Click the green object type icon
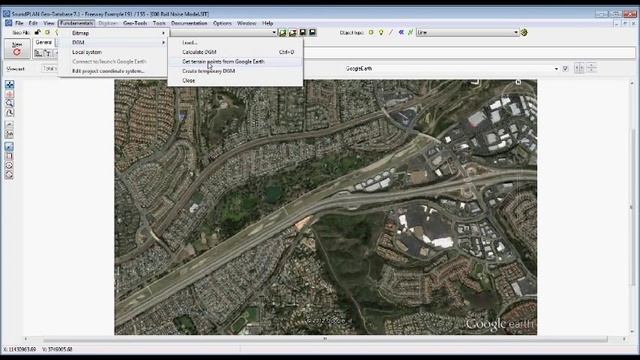Screen dimensions: 640x360 click(x=410, y=32)
